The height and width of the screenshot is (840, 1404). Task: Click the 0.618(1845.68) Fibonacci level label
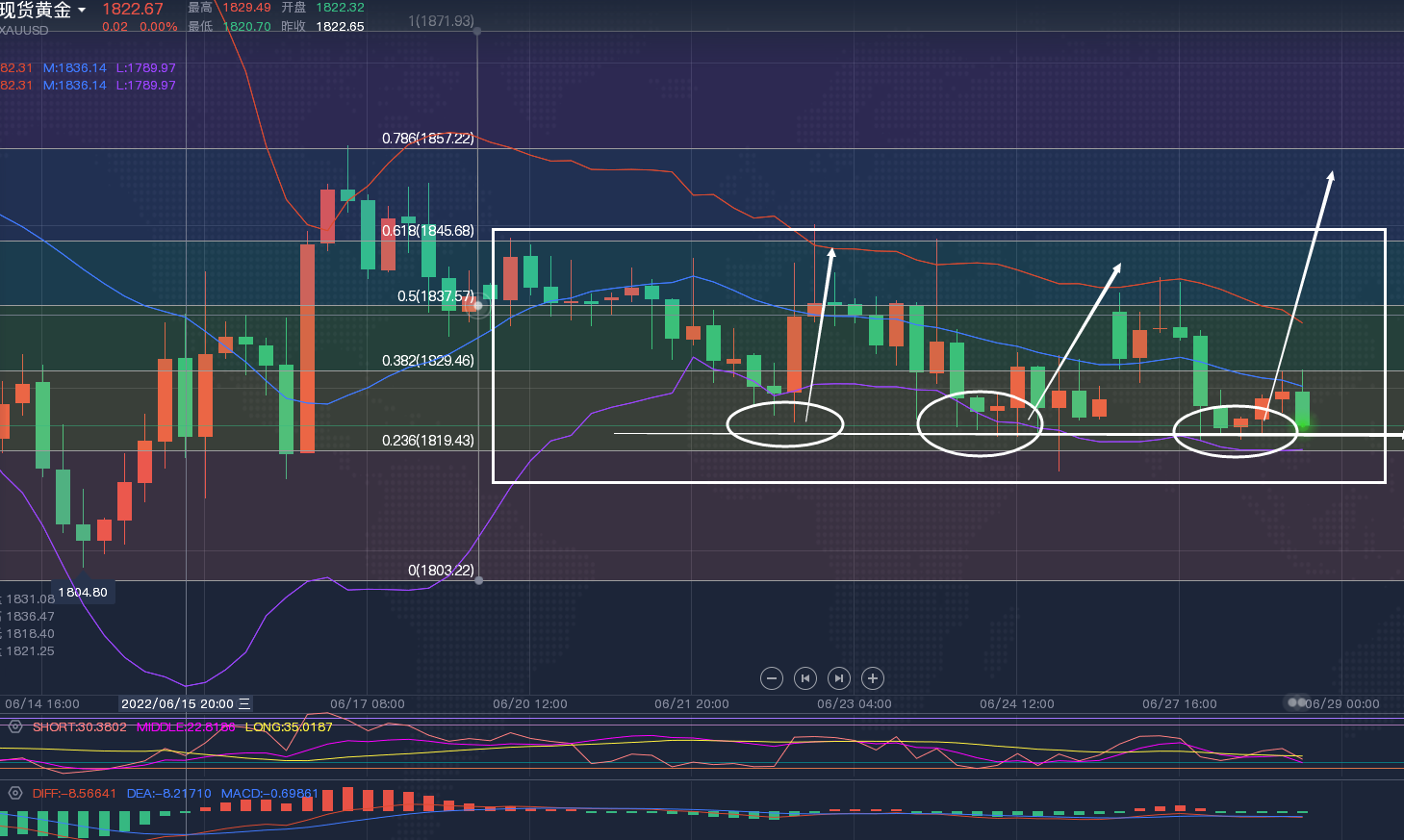427,231
